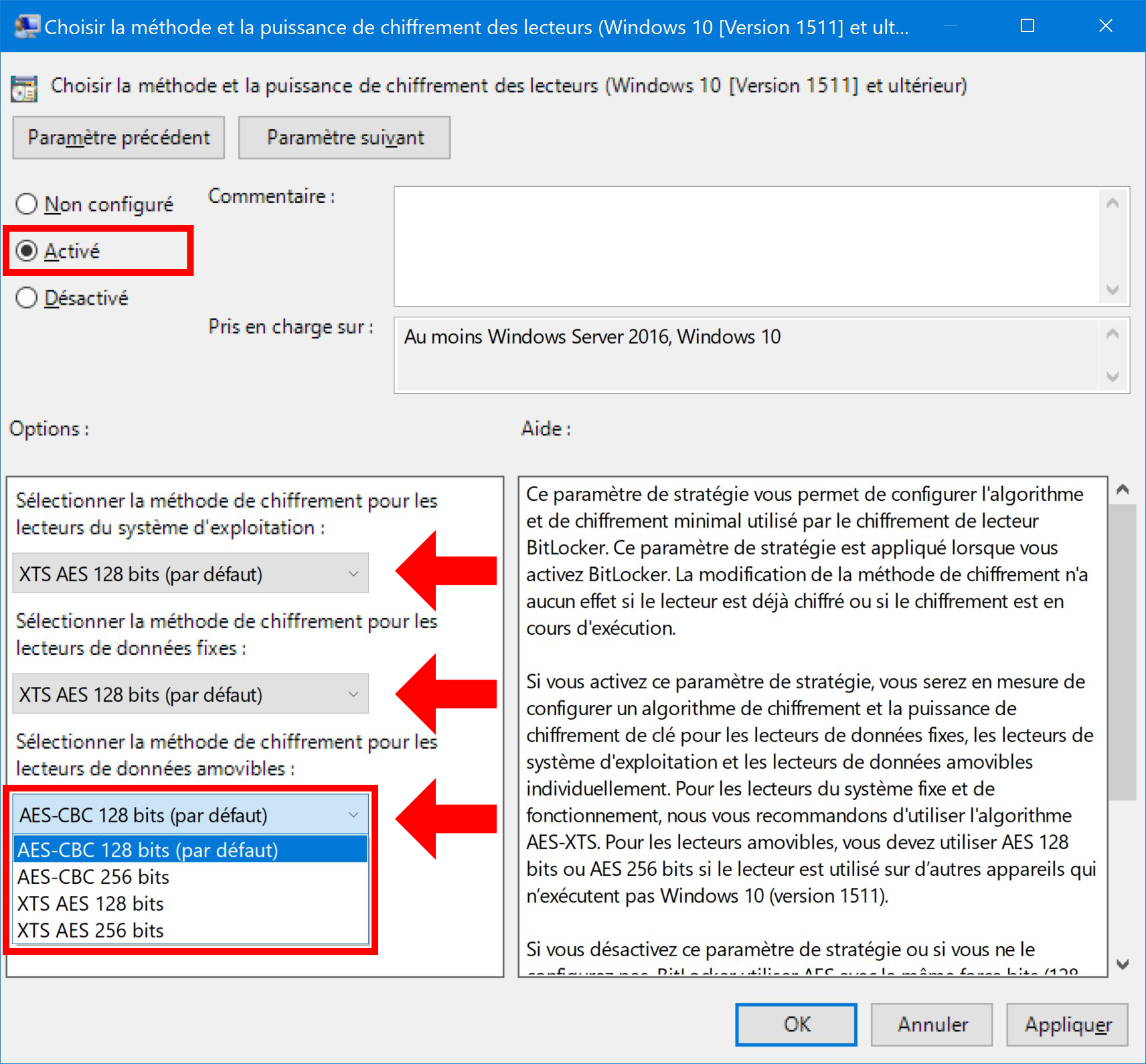The width and height of the screenshot is (1146, 1064).
Task: Click the supported-on box scroll-up arrow
Action: pyautogui.click(x=1113, y=333)
